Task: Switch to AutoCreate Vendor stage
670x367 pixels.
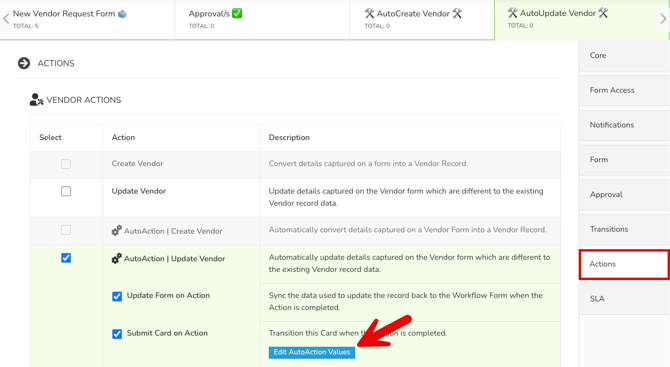Action: (x=422, y=20)
